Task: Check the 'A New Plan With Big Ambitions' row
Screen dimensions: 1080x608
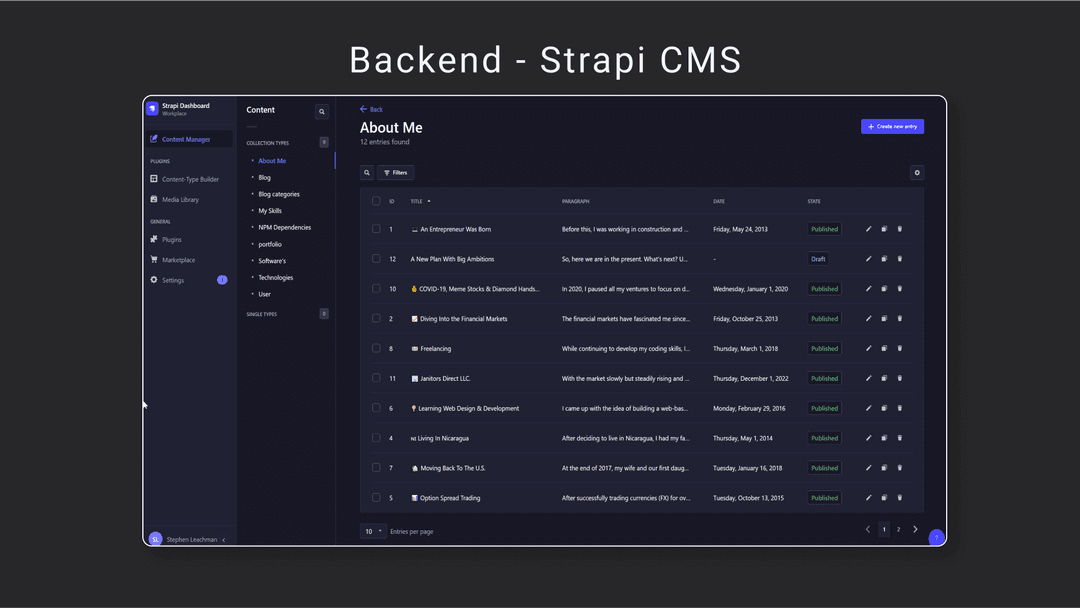Action: pyautogui.click(x=376, y=259)
